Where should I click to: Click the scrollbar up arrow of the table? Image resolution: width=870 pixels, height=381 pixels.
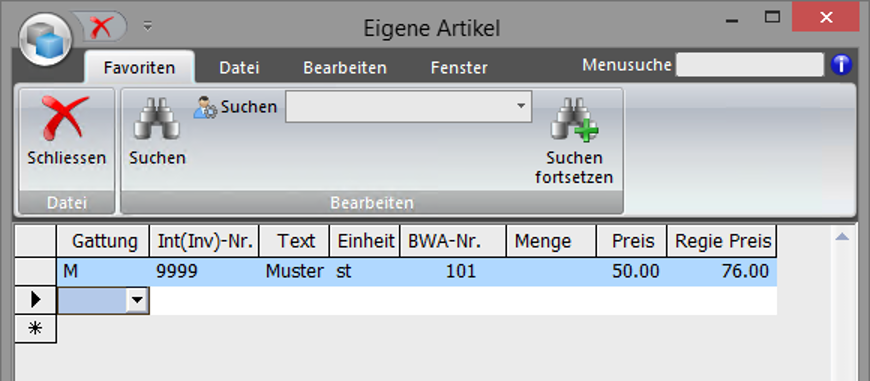[x=842, y=237]
